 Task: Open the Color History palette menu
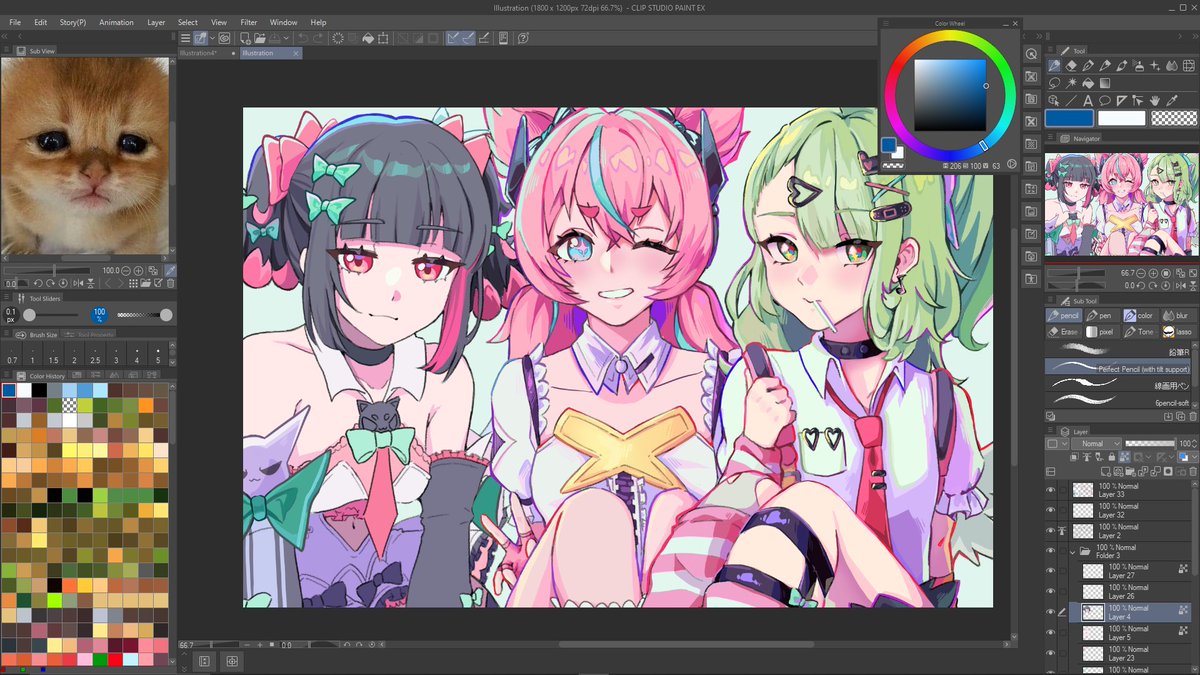(8, 375)
